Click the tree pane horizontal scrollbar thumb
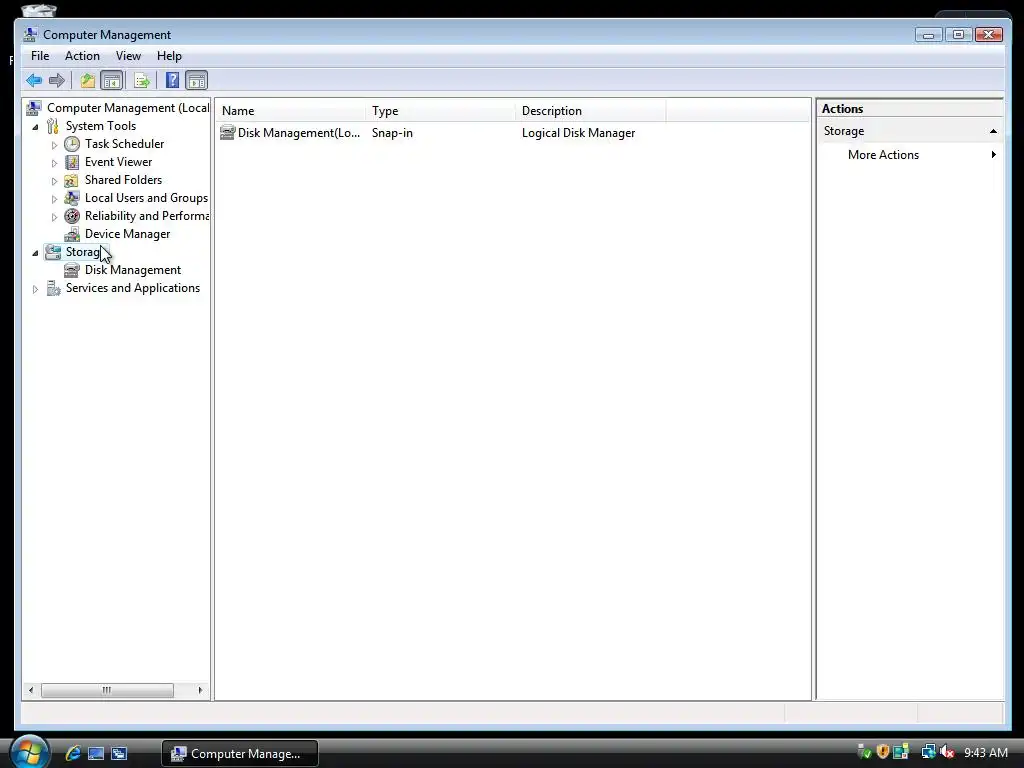 point(107,690)
